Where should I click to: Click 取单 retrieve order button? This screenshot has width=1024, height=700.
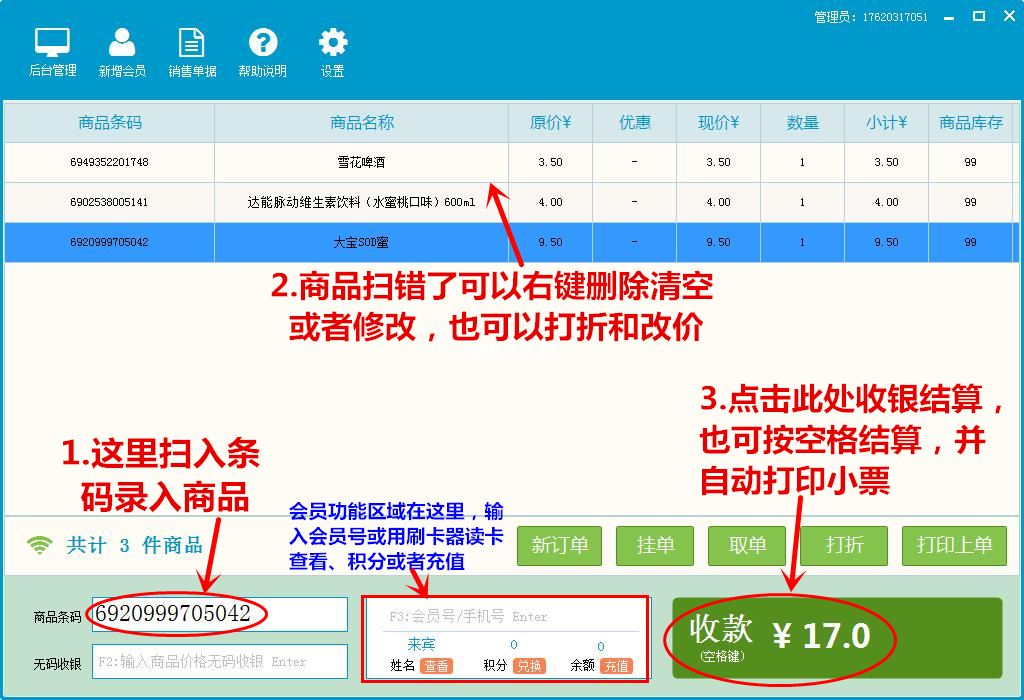click(x=747, y=545)
